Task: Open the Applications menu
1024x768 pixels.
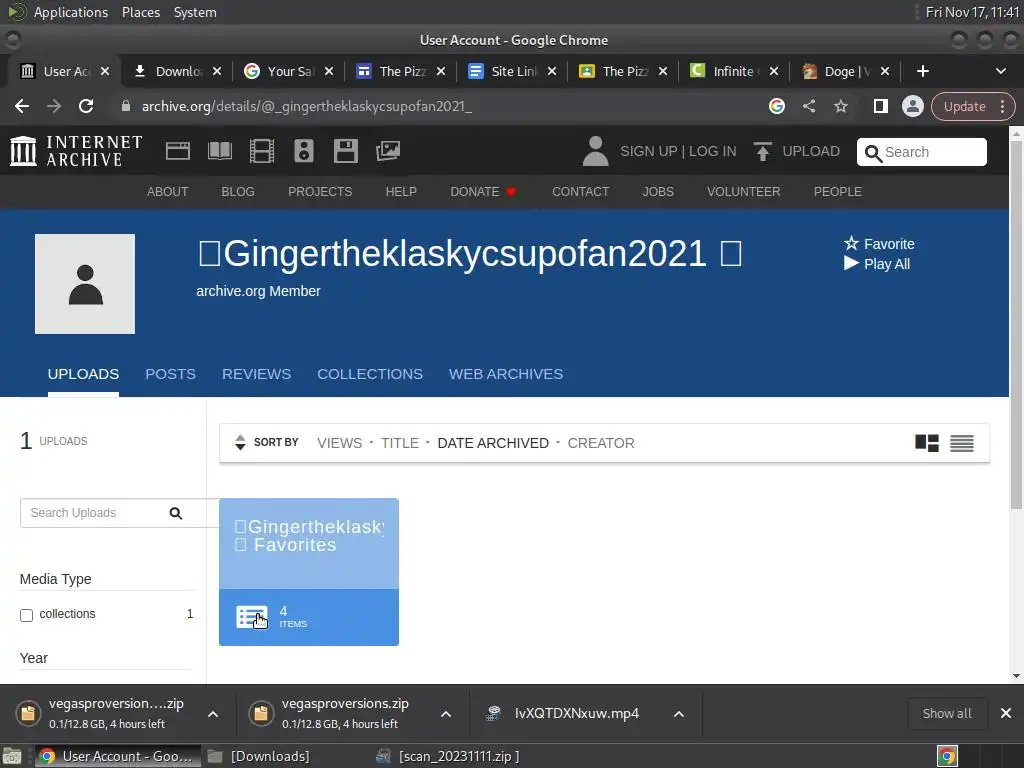Action: 71,12
